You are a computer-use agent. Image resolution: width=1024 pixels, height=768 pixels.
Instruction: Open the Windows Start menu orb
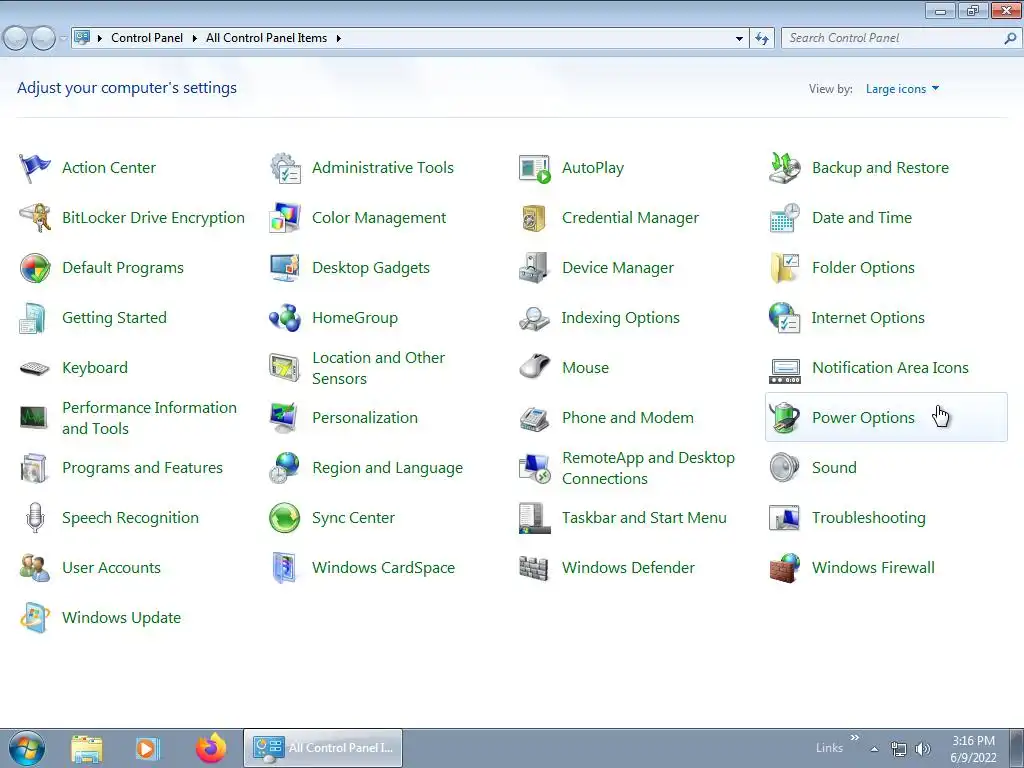coord(27,748)
